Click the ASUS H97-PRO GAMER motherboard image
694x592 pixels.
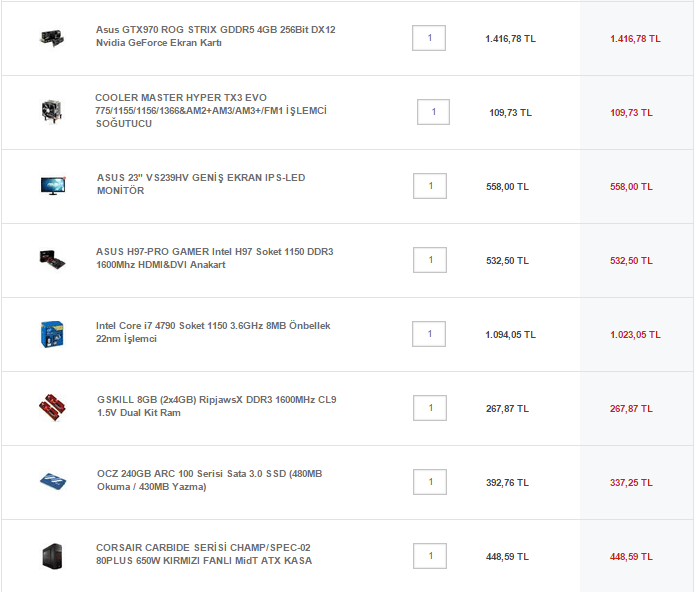coord(51,258)
